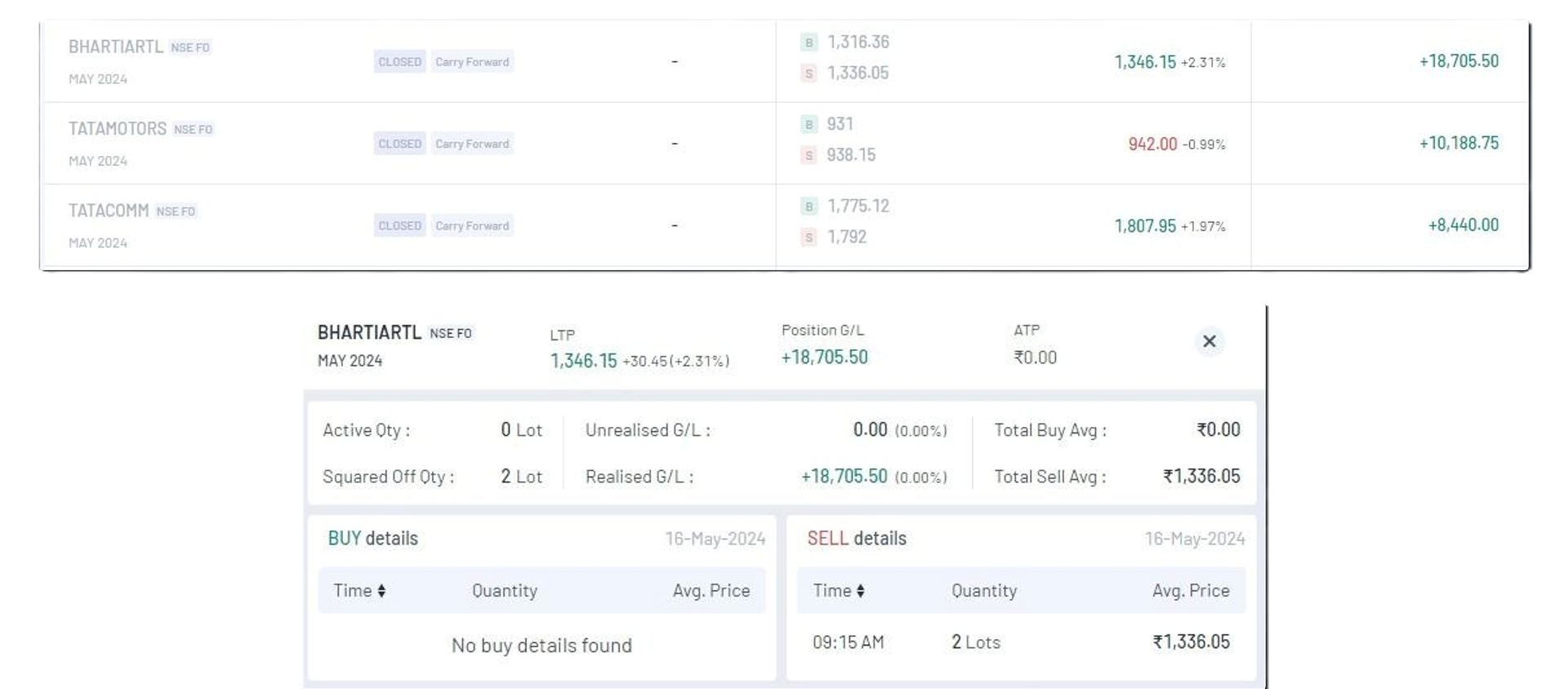The width and height of the screenshot is (1568, 689).
Task: Click the Total Buy Avg ₹0.00 value
Action: point(1218,429)
